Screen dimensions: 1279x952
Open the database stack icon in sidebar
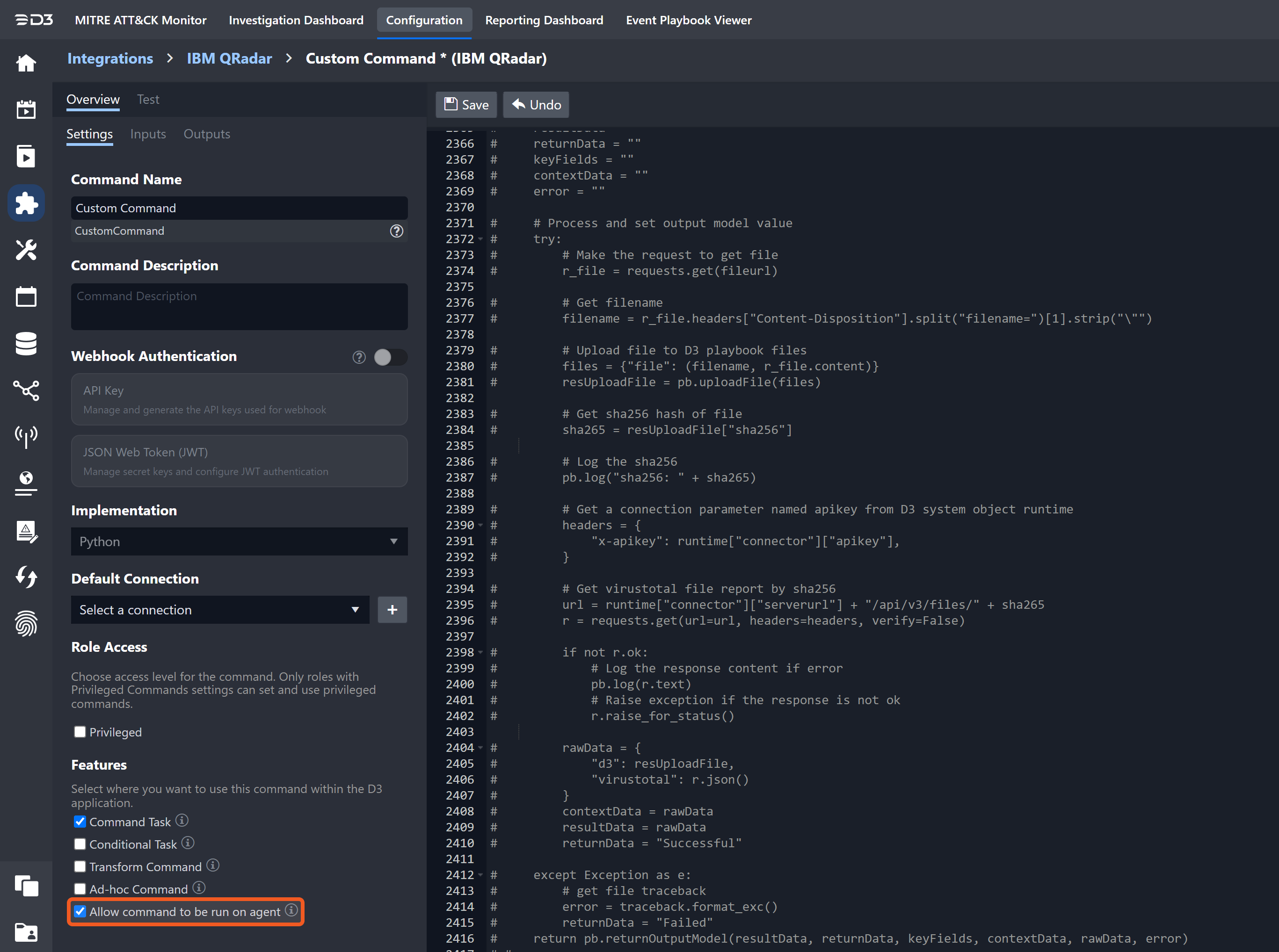point(26,344)
